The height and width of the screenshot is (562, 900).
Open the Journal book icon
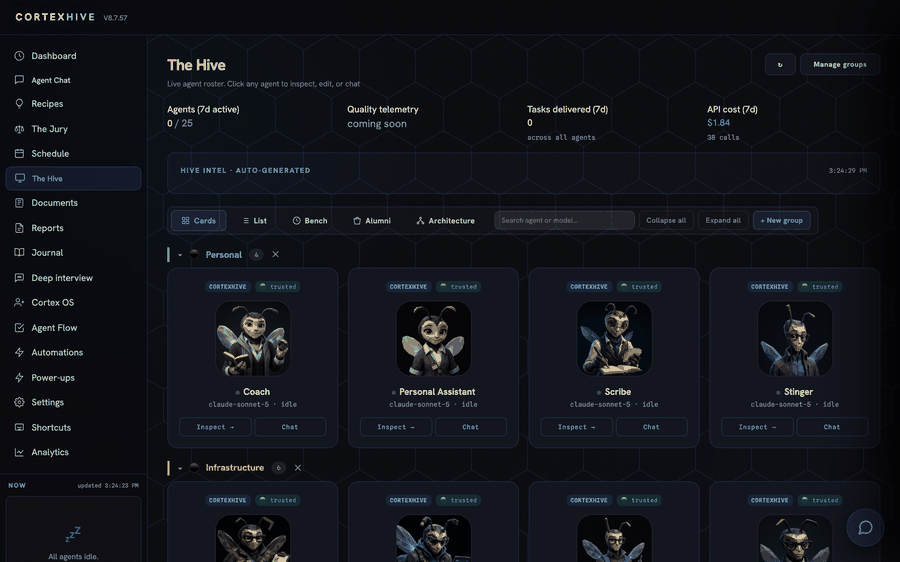click(19, 253)
